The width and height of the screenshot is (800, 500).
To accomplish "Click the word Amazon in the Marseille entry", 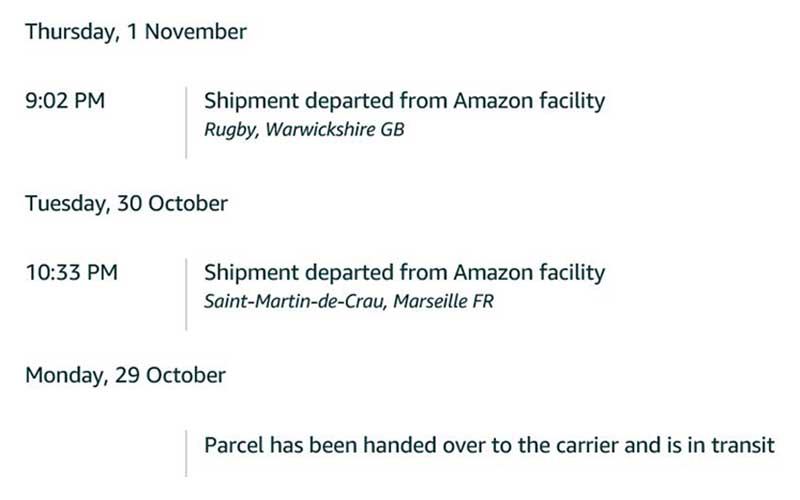I will (491, 272).
